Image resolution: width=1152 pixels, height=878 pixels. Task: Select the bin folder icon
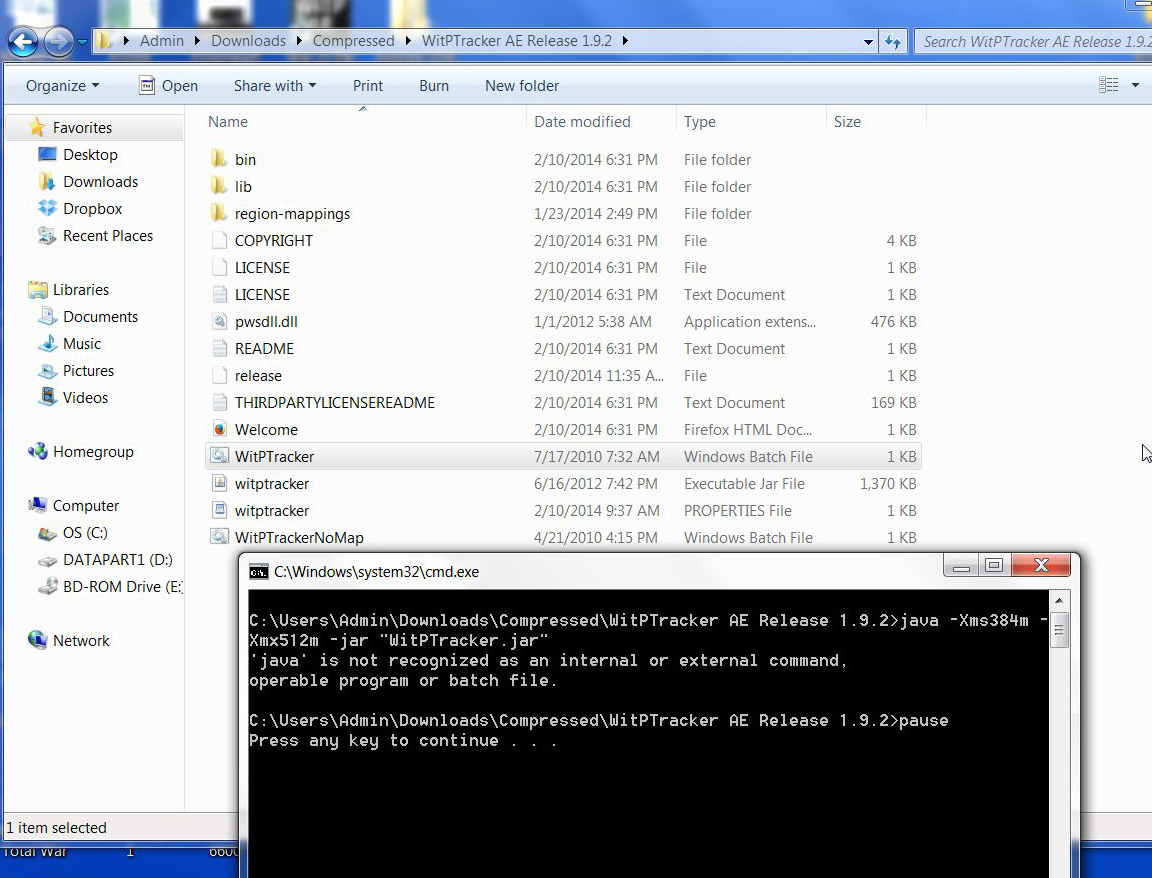pos(218,159)
